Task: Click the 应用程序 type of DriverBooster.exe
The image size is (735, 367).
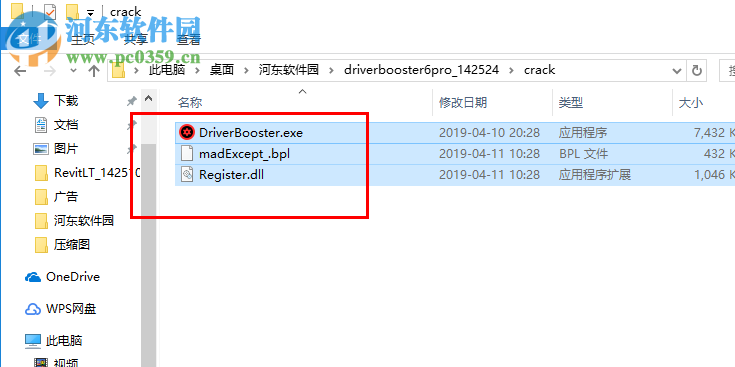Action: (x=583, y=133)
